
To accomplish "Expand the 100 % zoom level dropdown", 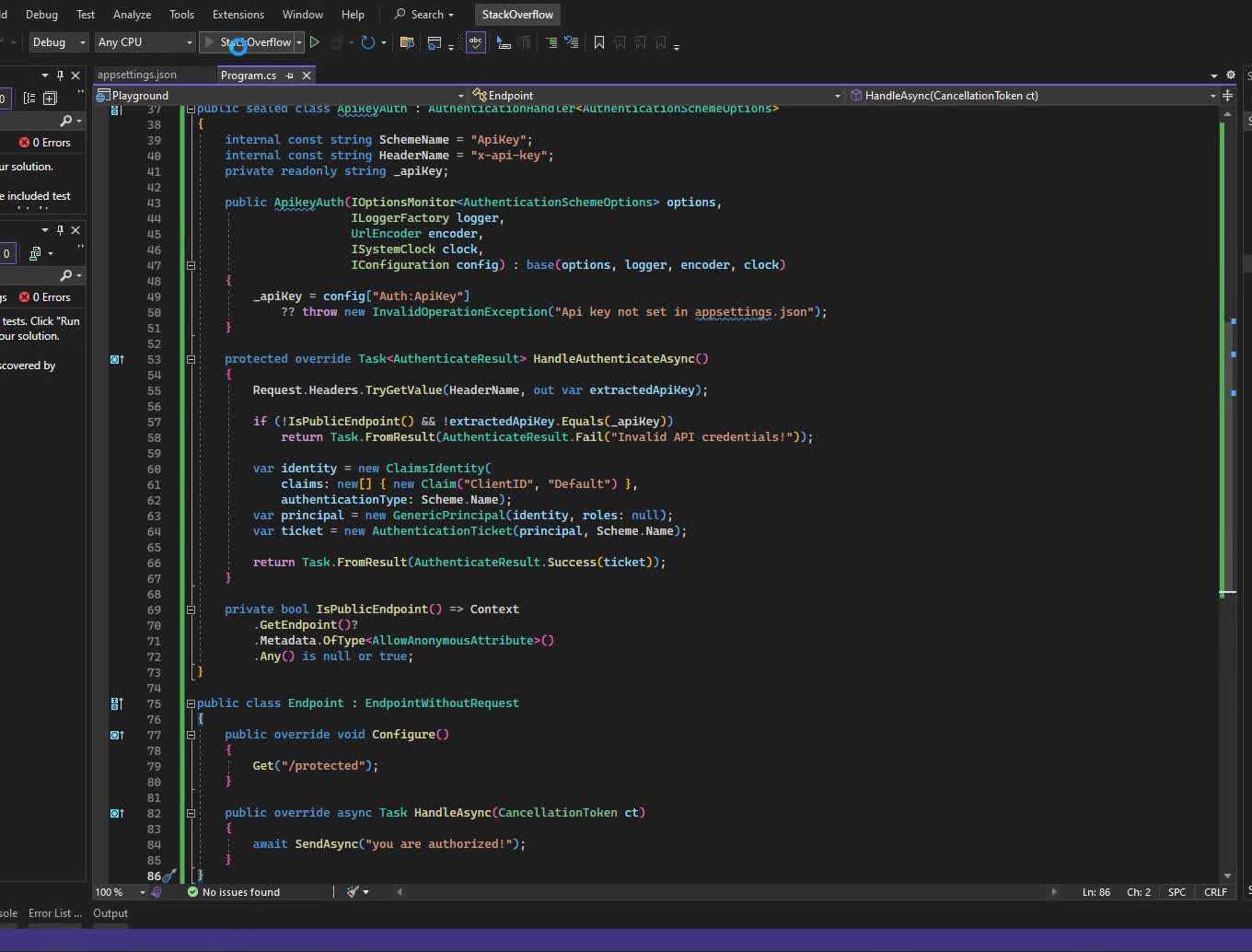I will (x=142, y=891).
